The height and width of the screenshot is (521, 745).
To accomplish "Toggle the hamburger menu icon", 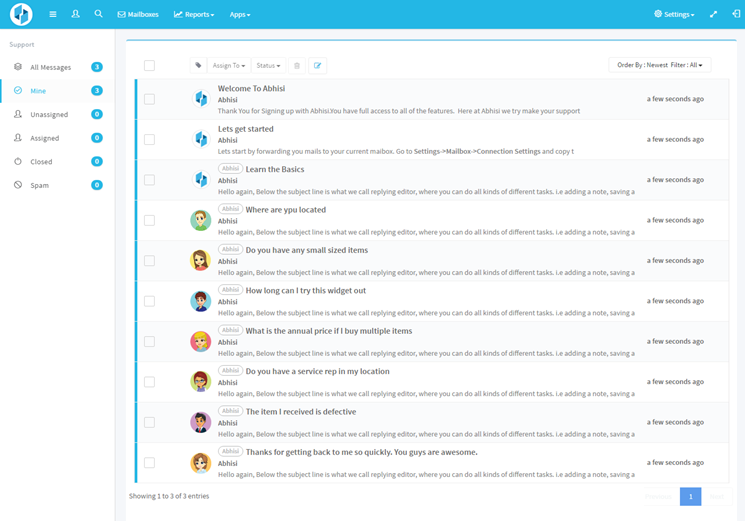I will tap(53, 14).
